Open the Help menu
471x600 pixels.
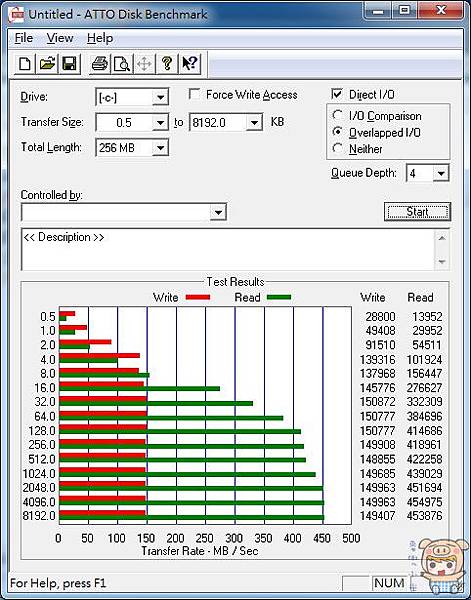[x=100, y=38]
